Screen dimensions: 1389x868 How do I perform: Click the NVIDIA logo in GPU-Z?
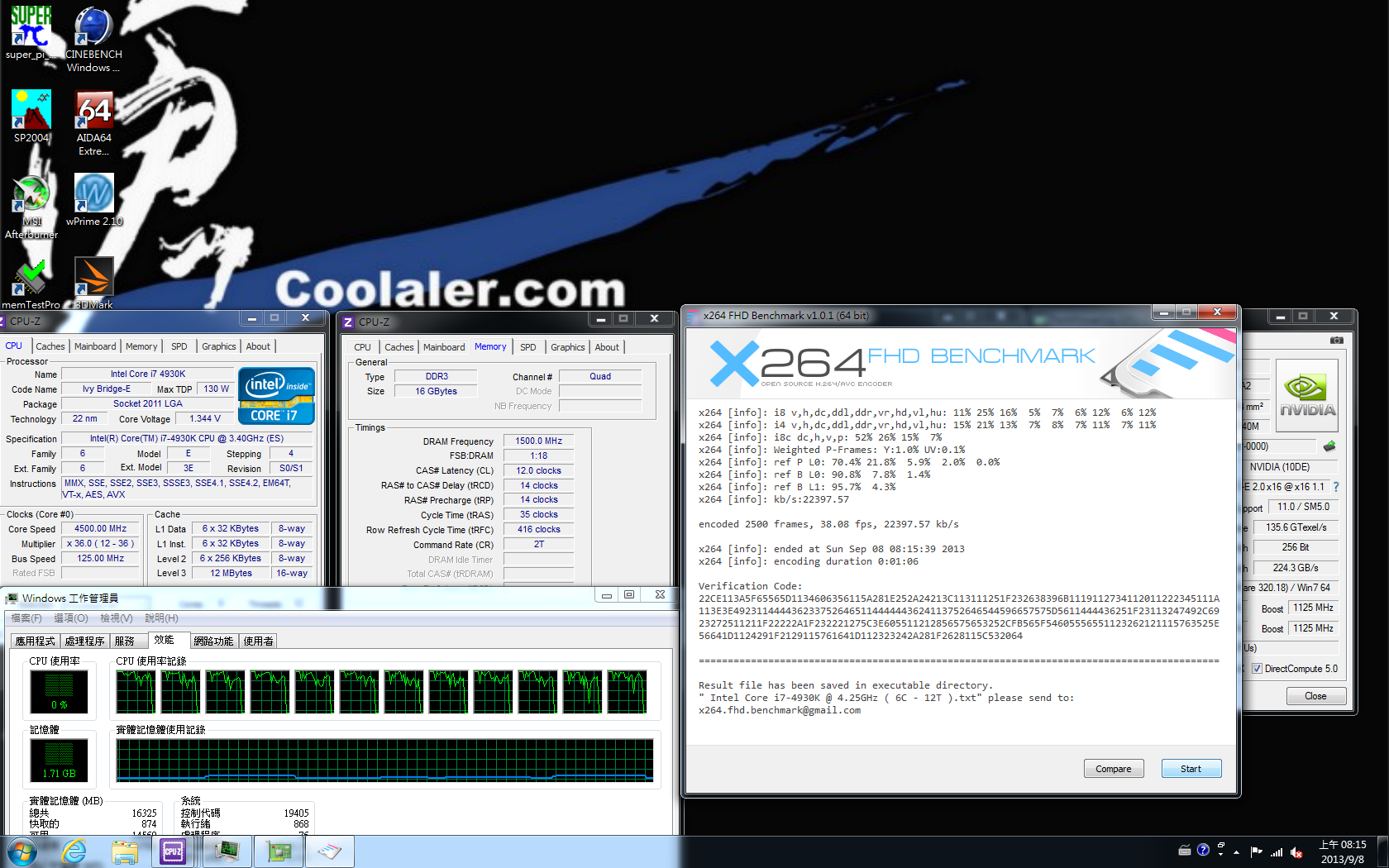point(1307,396)
